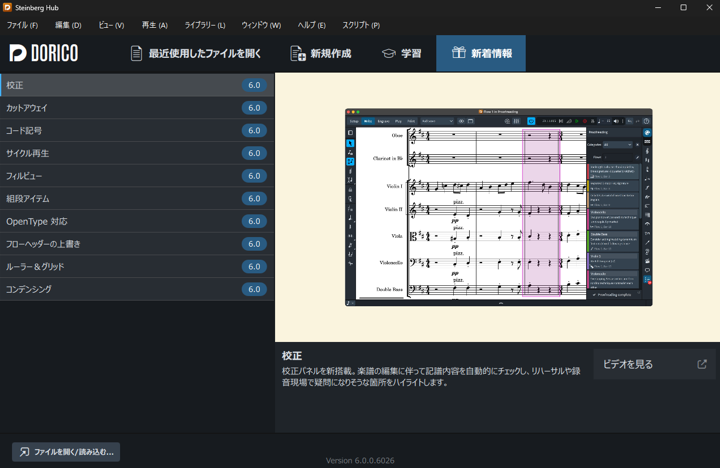
Task: Click the proofreading screenshot preview
Action: 499,207
